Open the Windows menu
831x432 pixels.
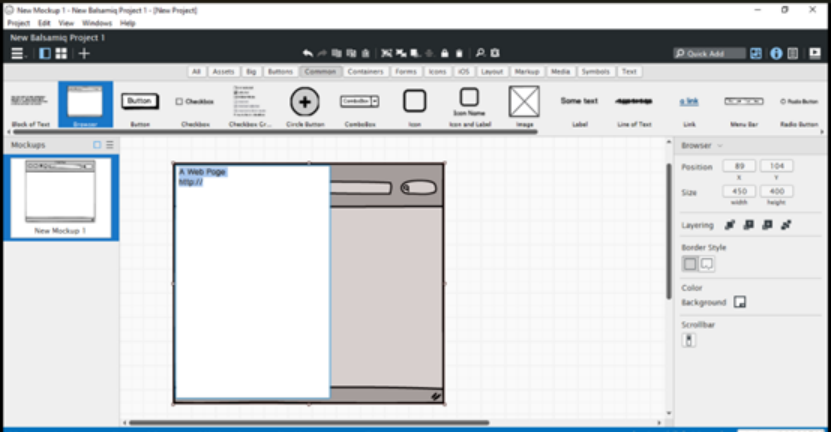[x=97, y=23]
